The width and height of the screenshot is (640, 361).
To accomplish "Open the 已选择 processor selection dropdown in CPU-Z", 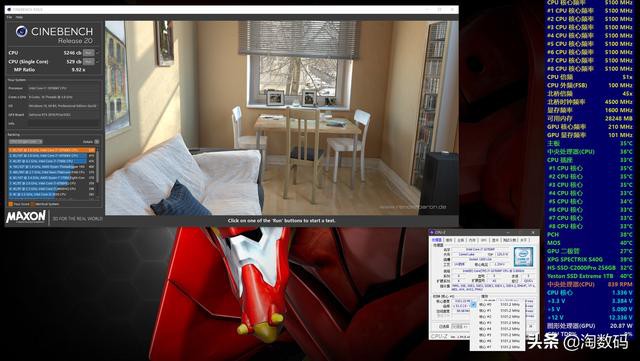I will (460, 326).
